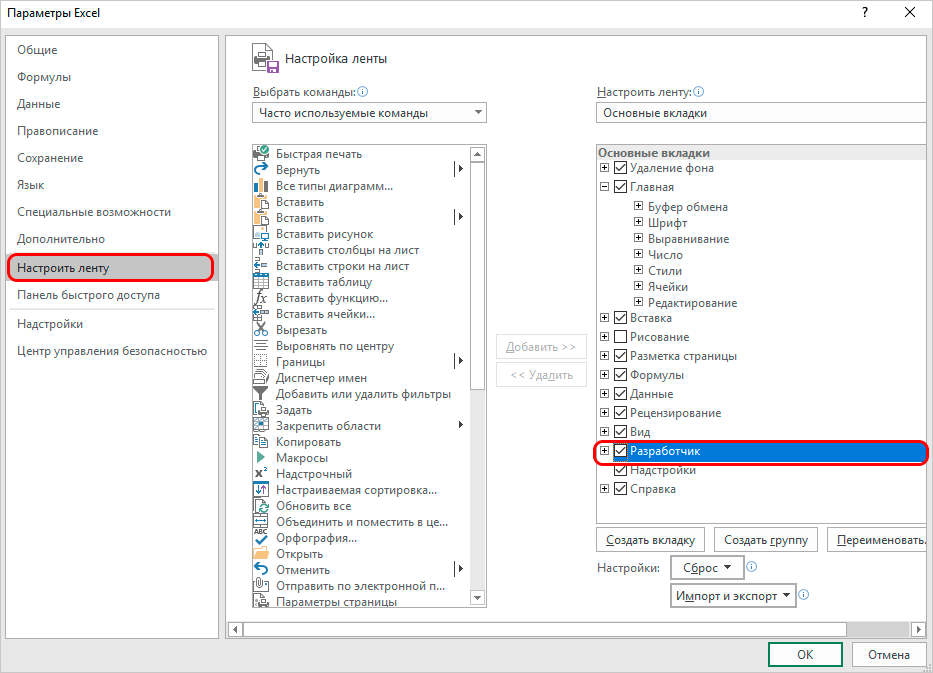Open Центр управления безопасностью
Screen dimensions: 933x673
point(112,351)
